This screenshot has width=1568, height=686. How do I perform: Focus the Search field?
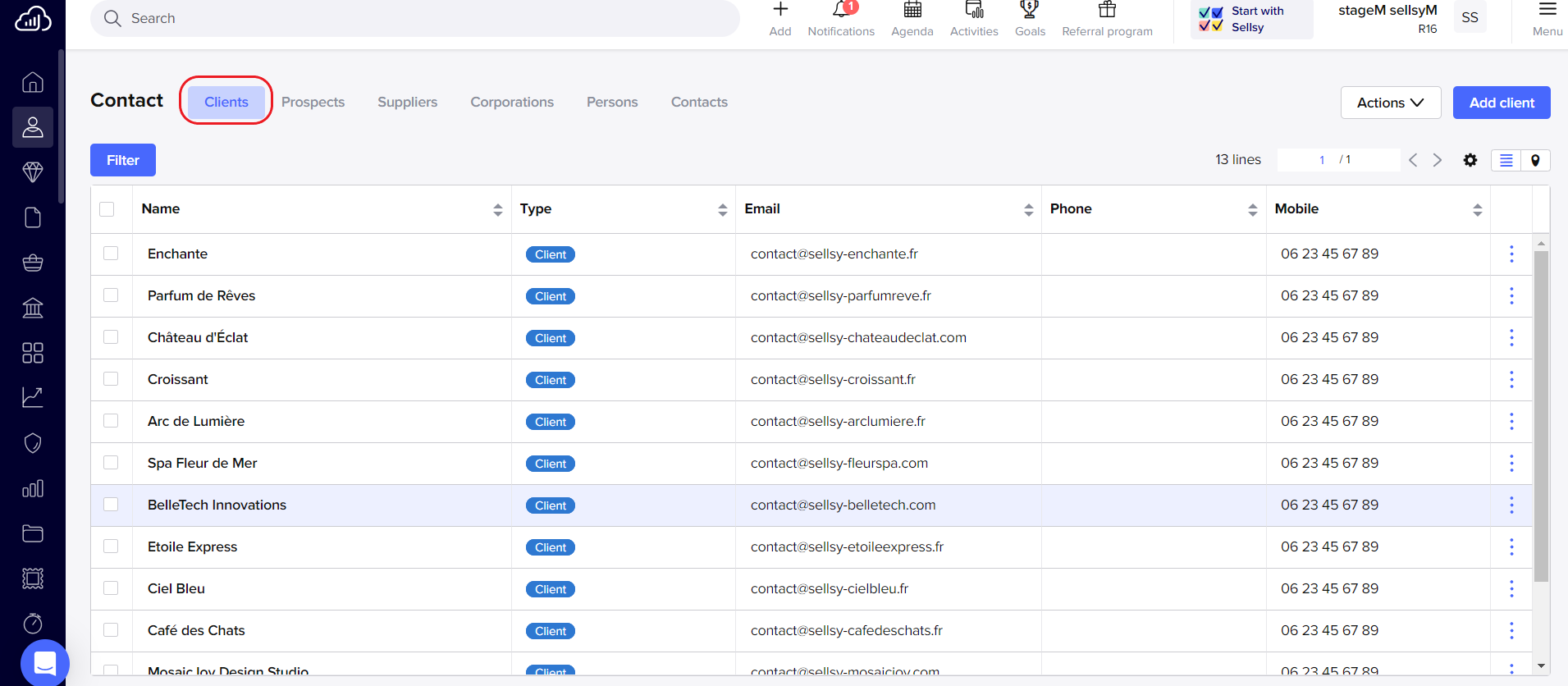click(x=415, y=18)
